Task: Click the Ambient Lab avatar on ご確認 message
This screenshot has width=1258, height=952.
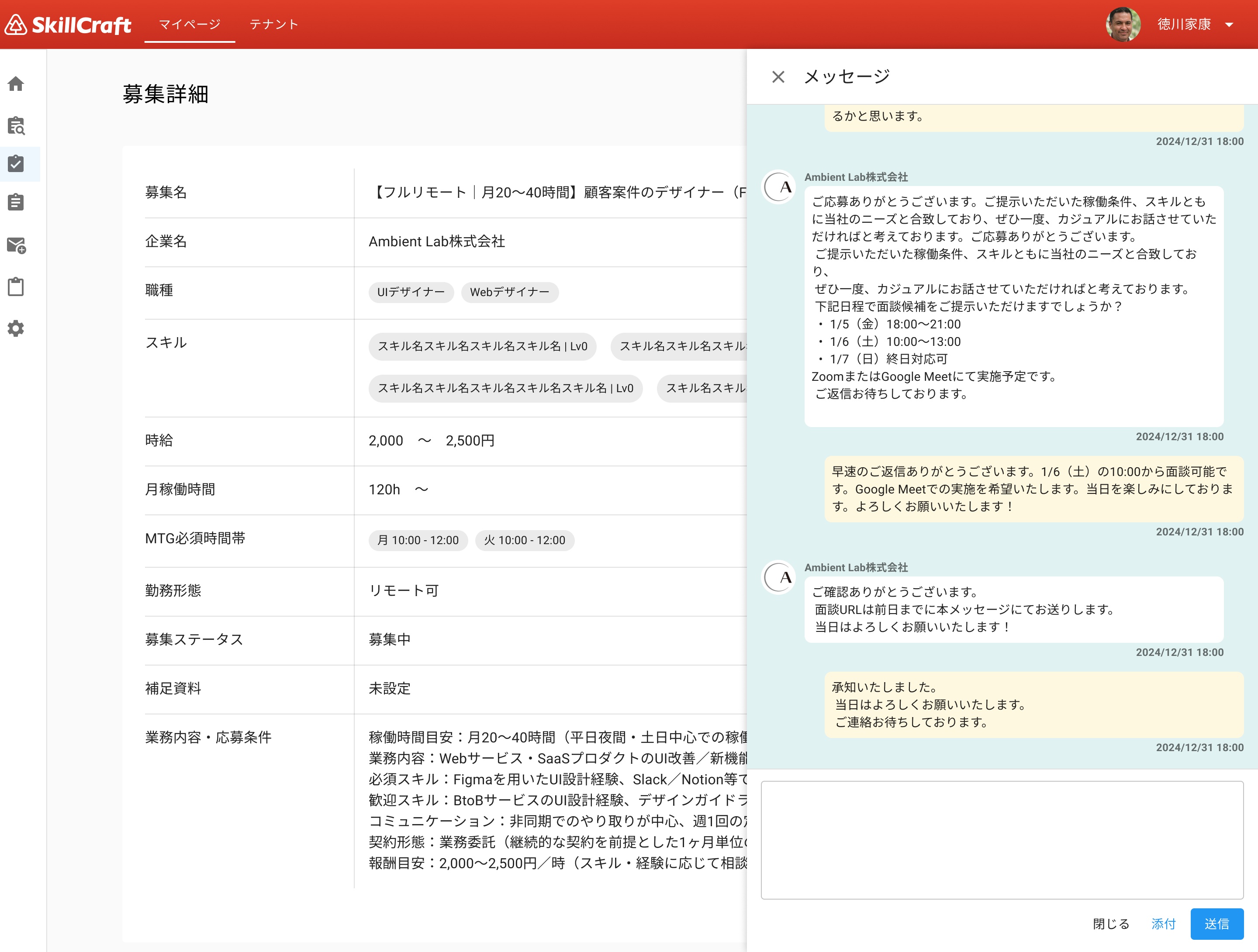Action: (x=778, y=578)
